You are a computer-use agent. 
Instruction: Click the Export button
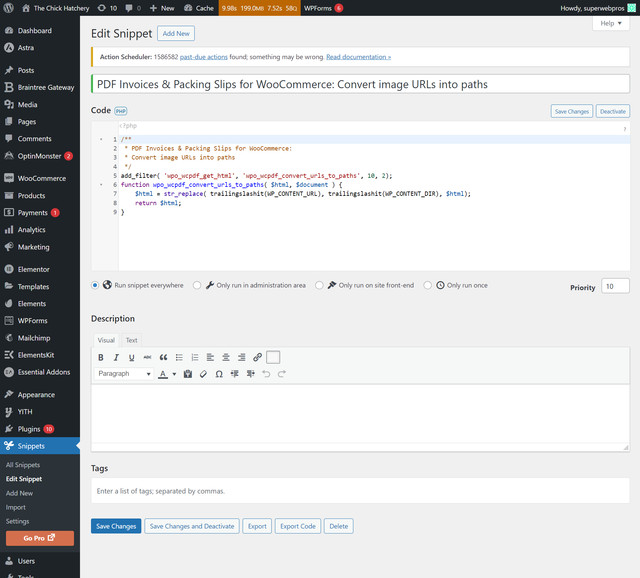tap(257, 526)
